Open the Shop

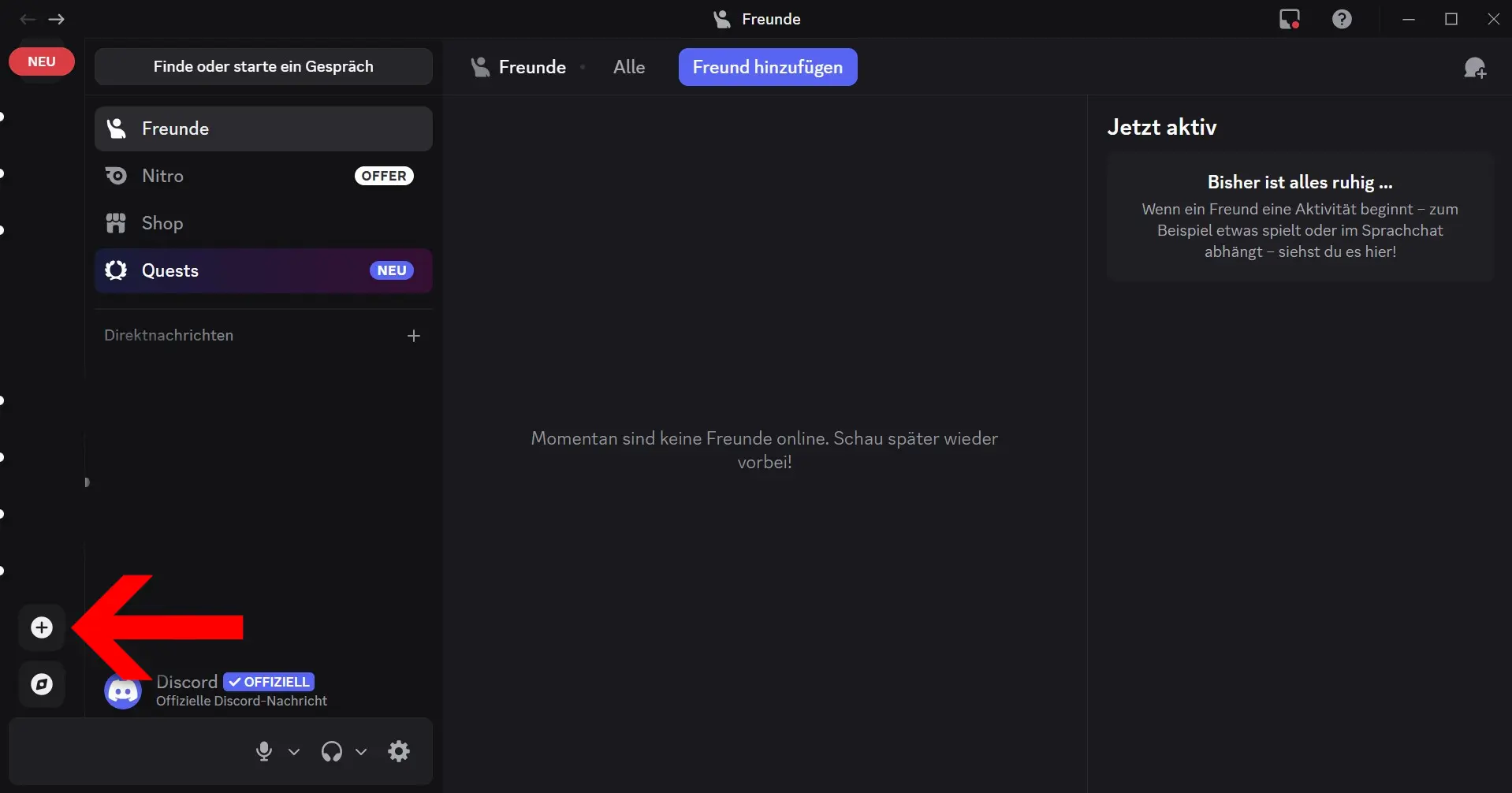click(162, 222)
